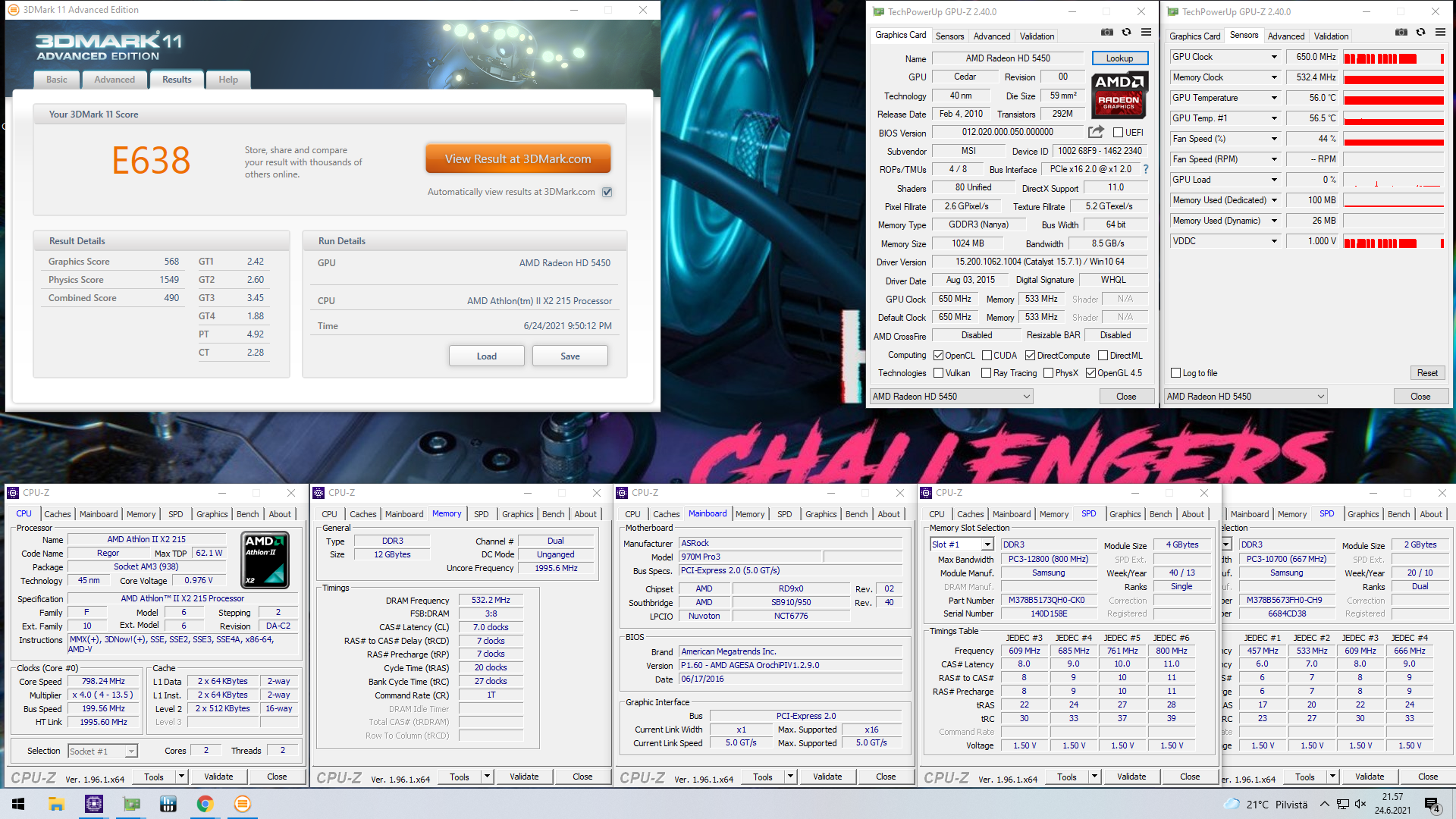Viewport: 1456px width, 819px height.
Task: Click the GPU Clock sensor graph
Action: (x=1394, y=58)
